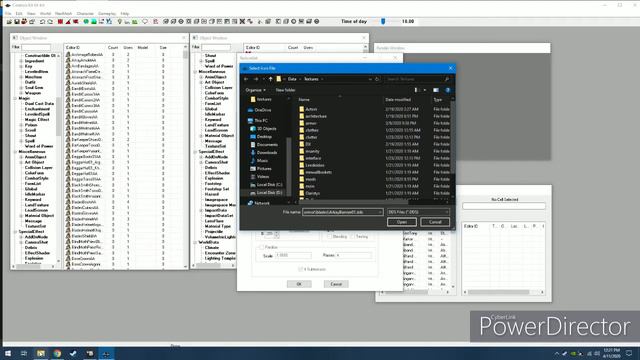The width and height of the screenshot is (640, 360).
Task: Click the speech bubble dialogue toolbar icon
Action: coord(145,22)
